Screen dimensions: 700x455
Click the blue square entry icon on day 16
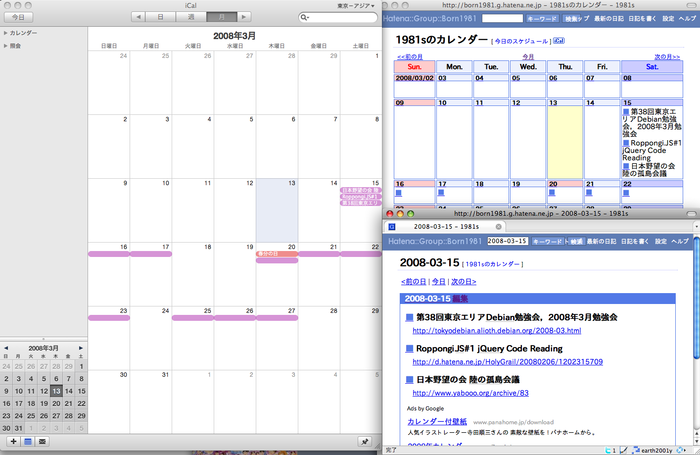click(399, 193)
